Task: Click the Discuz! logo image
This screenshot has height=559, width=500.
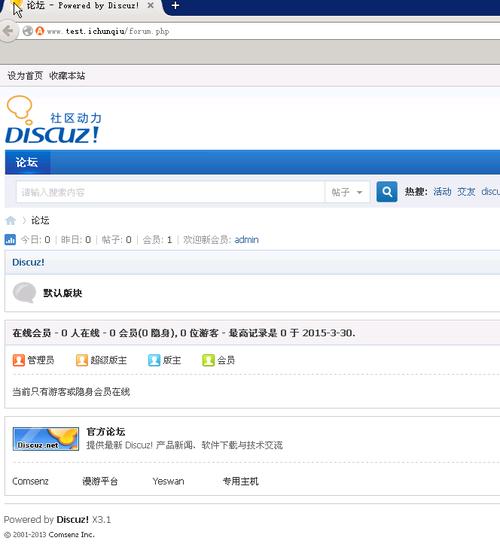Action: pos(53,120)
